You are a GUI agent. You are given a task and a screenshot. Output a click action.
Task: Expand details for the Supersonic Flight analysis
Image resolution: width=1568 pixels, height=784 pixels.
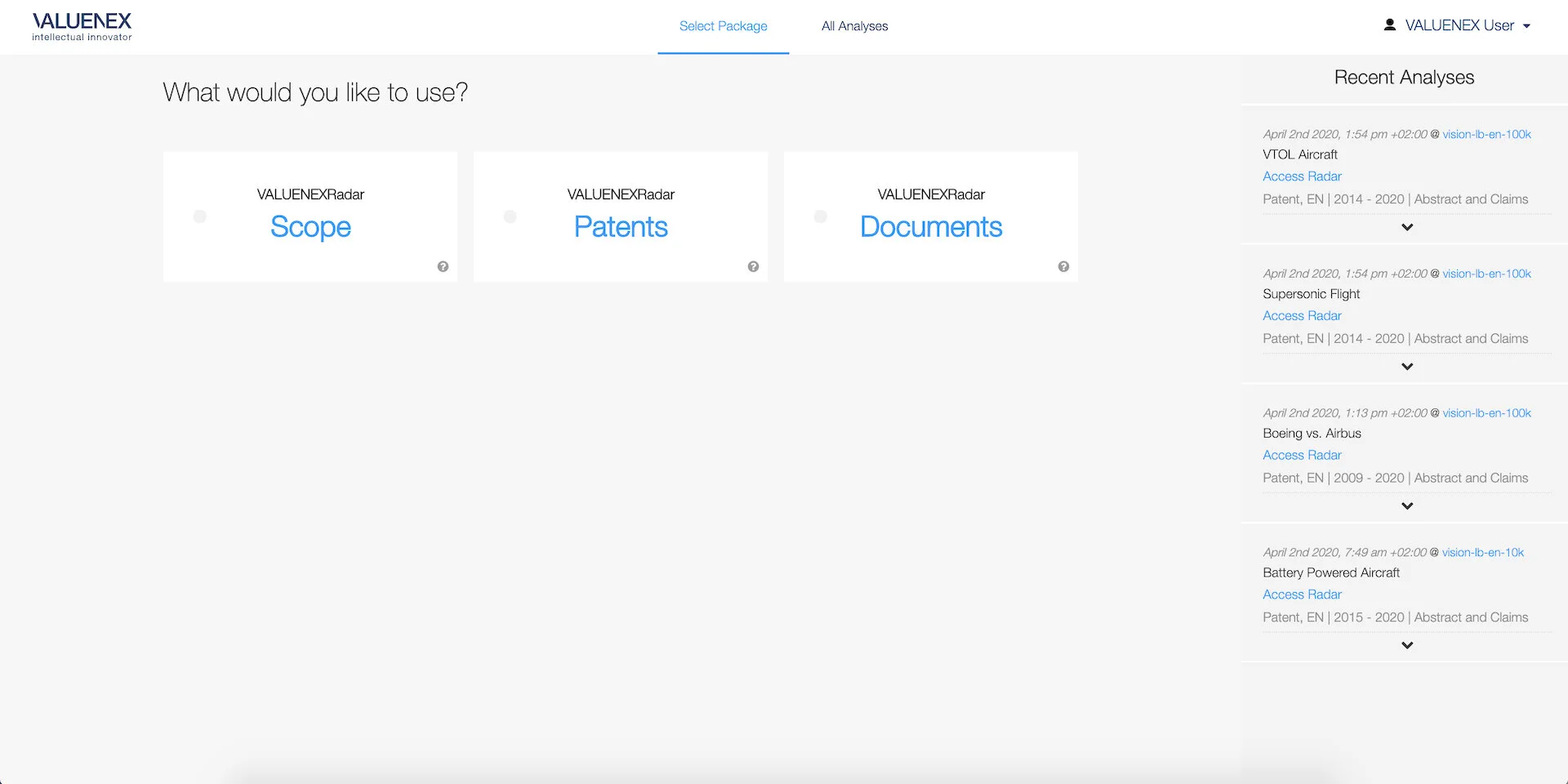[x=1407, y=366]
